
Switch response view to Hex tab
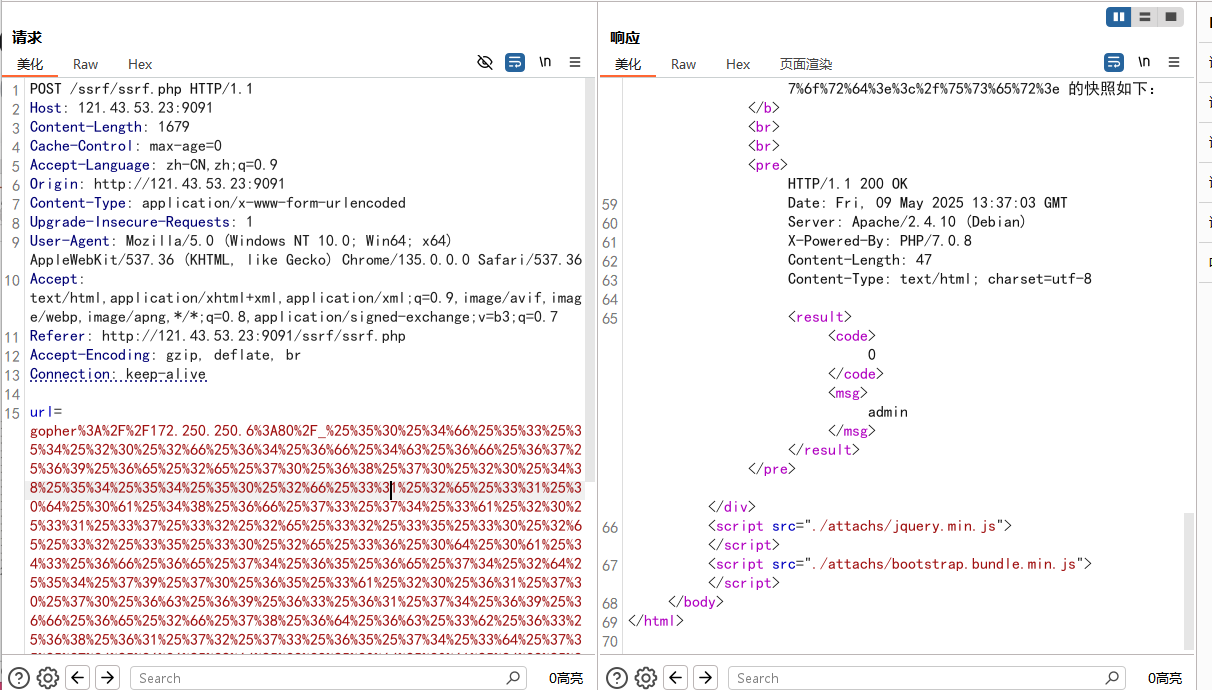coord(738,64)
